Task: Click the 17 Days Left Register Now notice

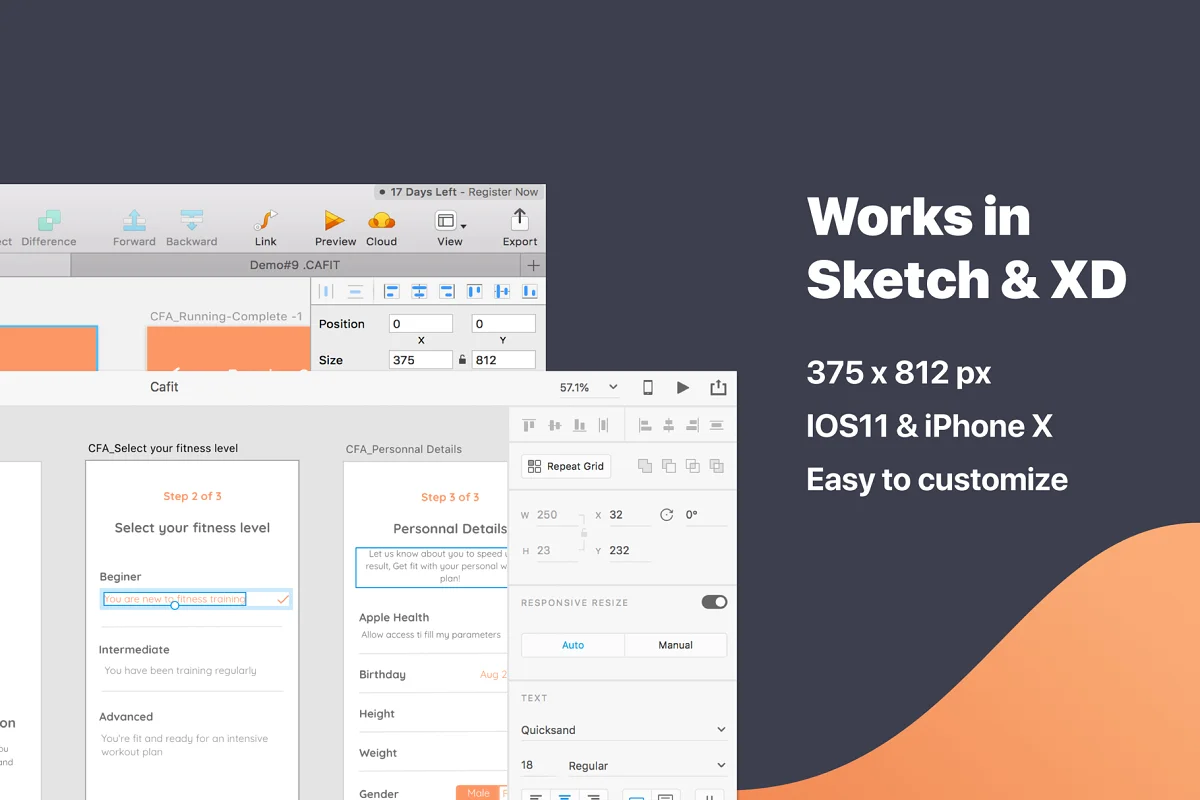Action: point(459,192)
